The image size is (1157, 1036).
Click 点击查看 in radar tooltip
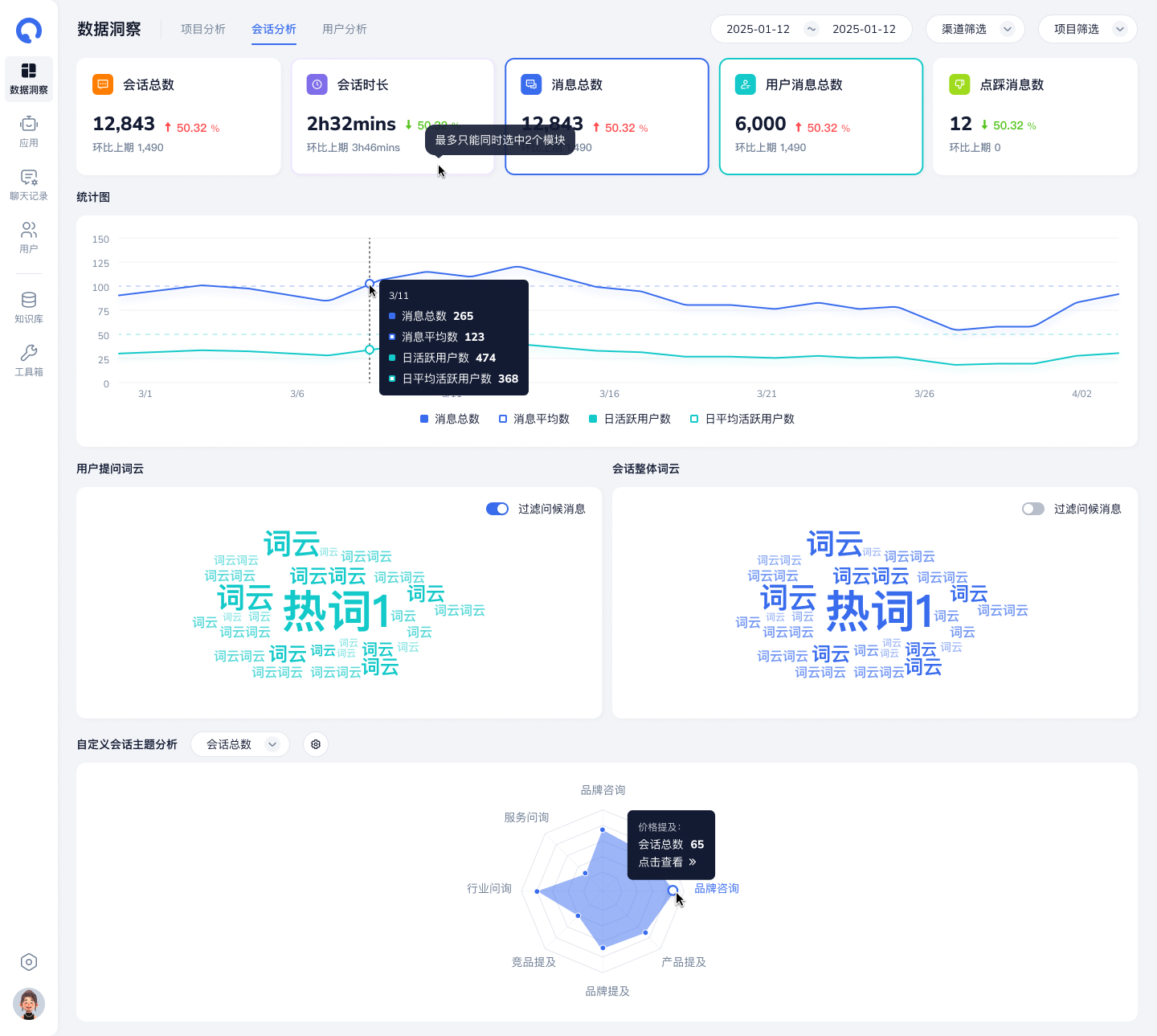coord(667,862)
